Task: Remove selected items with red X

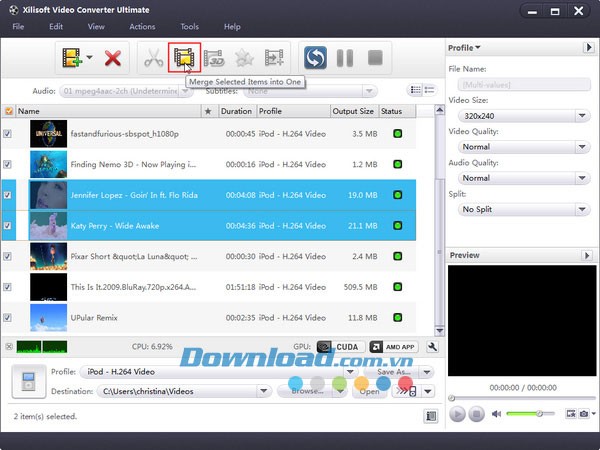Action: [113, 58]
